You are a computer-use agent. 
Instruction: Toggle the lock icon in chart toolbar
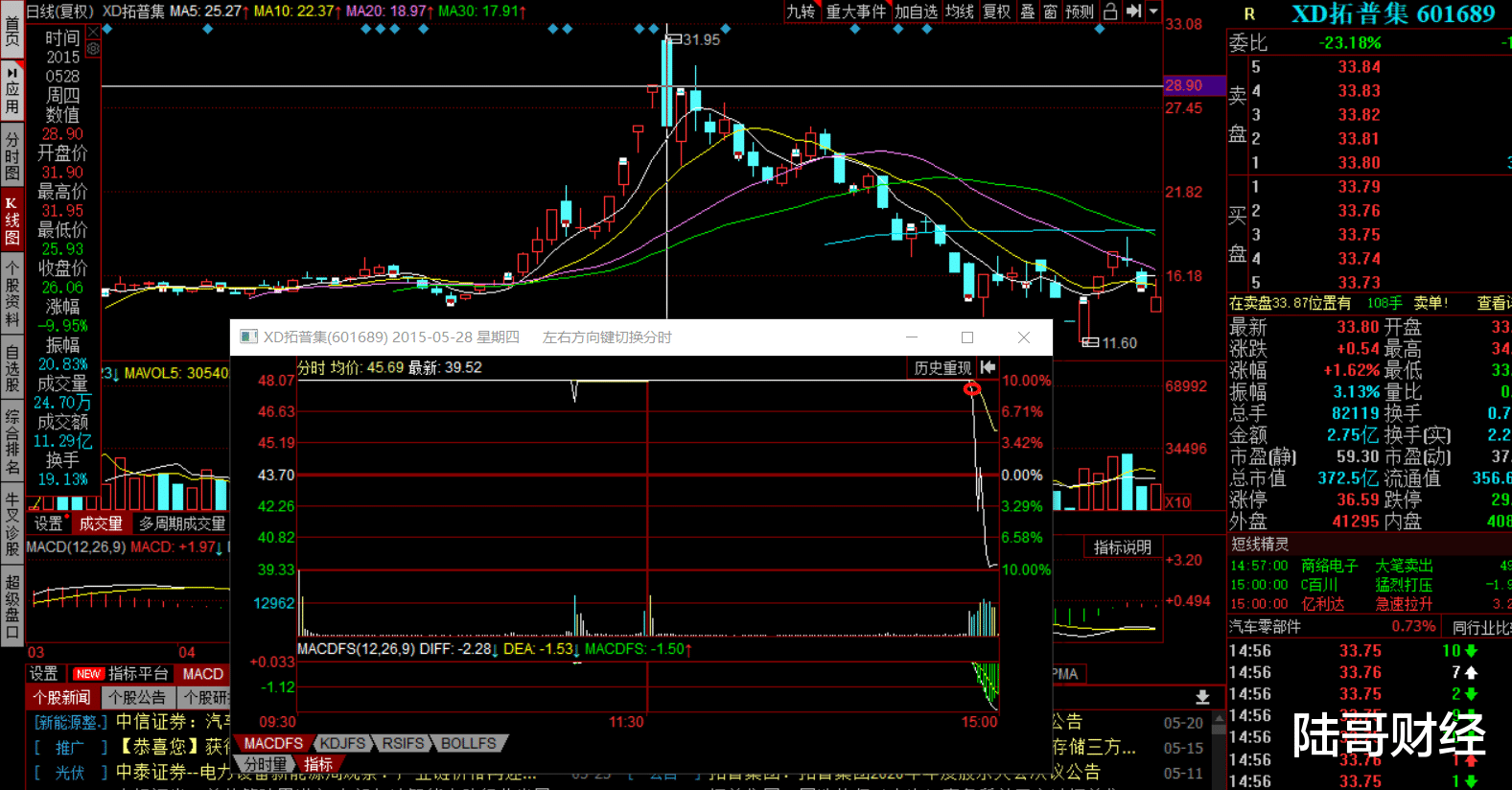tap(1110, 12)
